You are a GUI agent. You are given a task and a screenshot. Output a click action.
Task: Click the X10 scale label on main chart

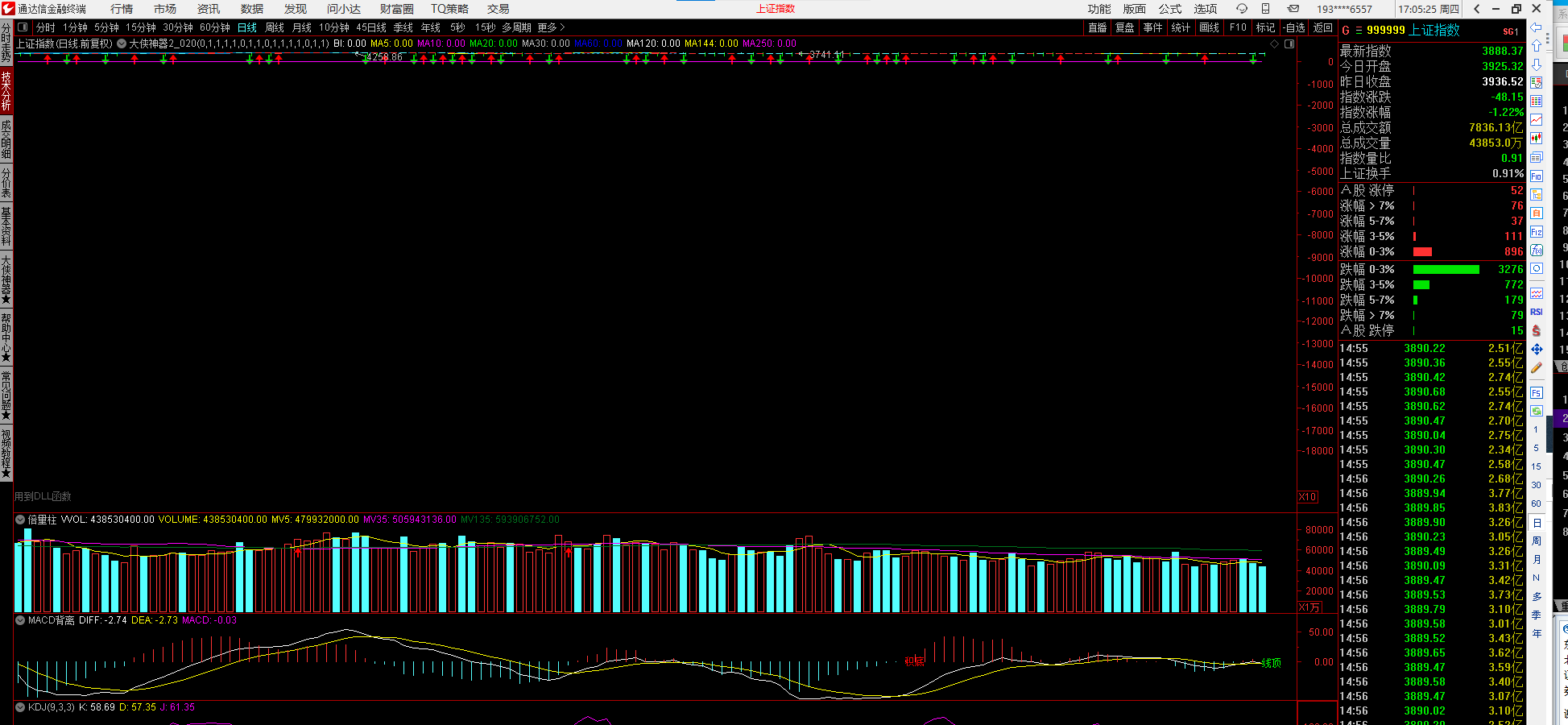click(x=1308, y=497)
